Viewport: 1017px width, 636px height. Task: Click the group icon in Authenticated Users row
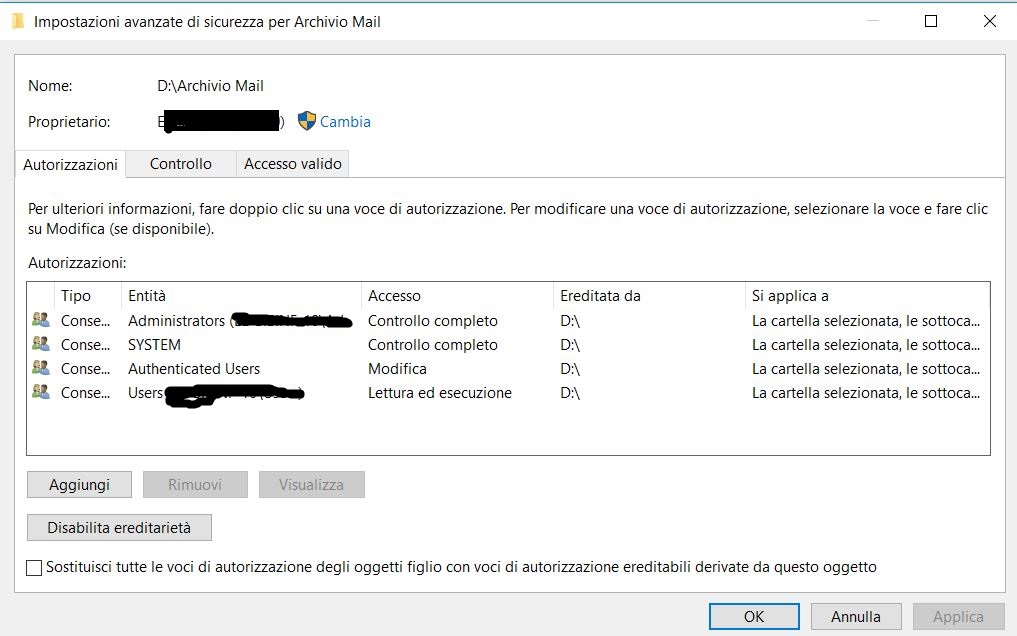pyautogui.click(x=41, y=368)
